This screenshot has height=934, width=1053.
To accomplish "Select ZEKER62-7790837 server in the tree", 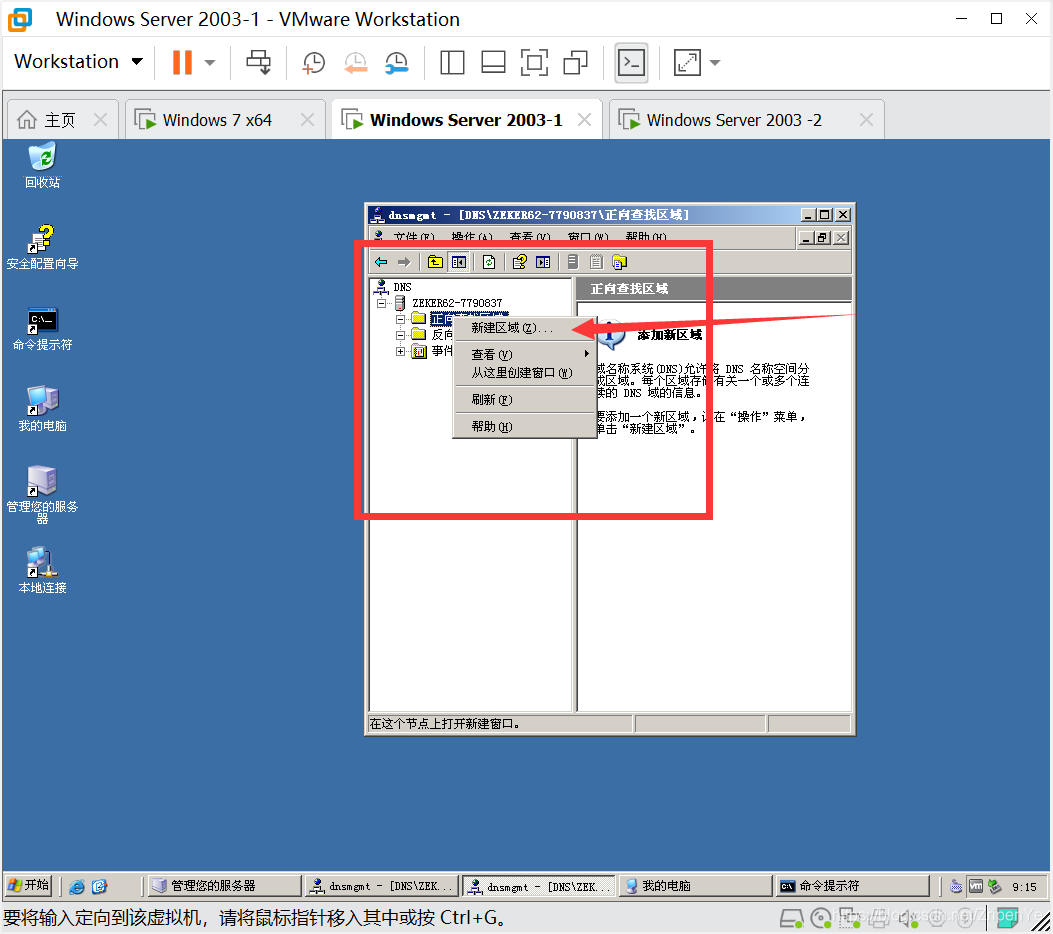I will click(457, 303).
